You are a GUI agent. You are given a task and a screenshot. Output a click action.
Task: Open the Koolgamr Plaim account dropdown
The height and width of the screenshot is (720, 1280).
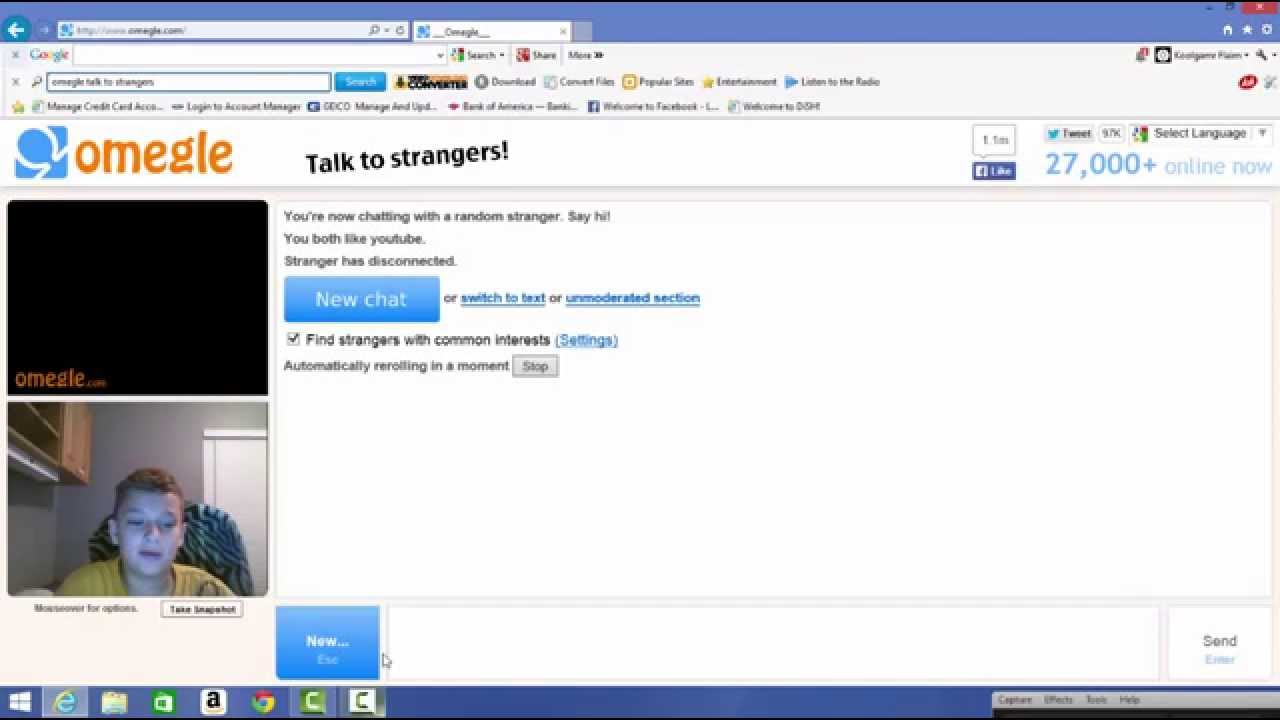point(1202,55)
